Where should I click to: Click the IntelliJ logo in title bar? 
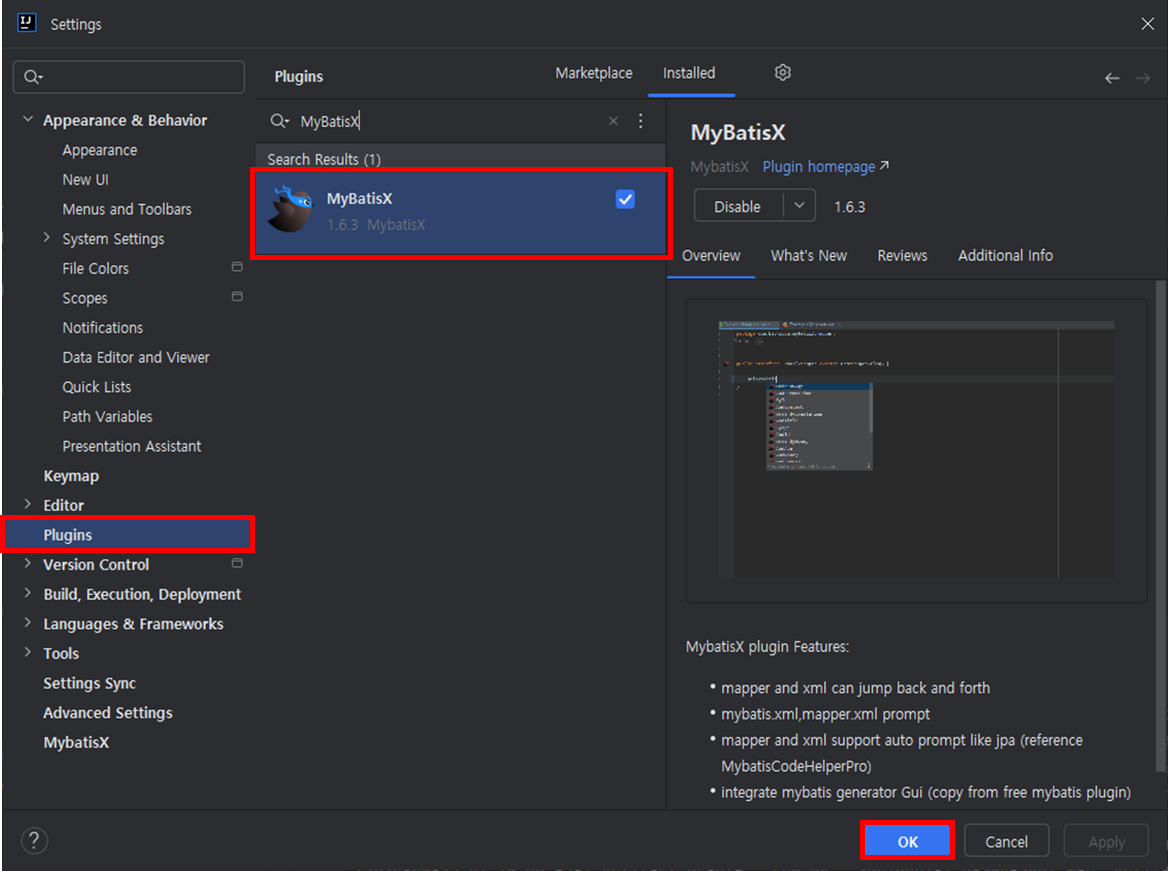pyautogui.click(x=27, y=23)
